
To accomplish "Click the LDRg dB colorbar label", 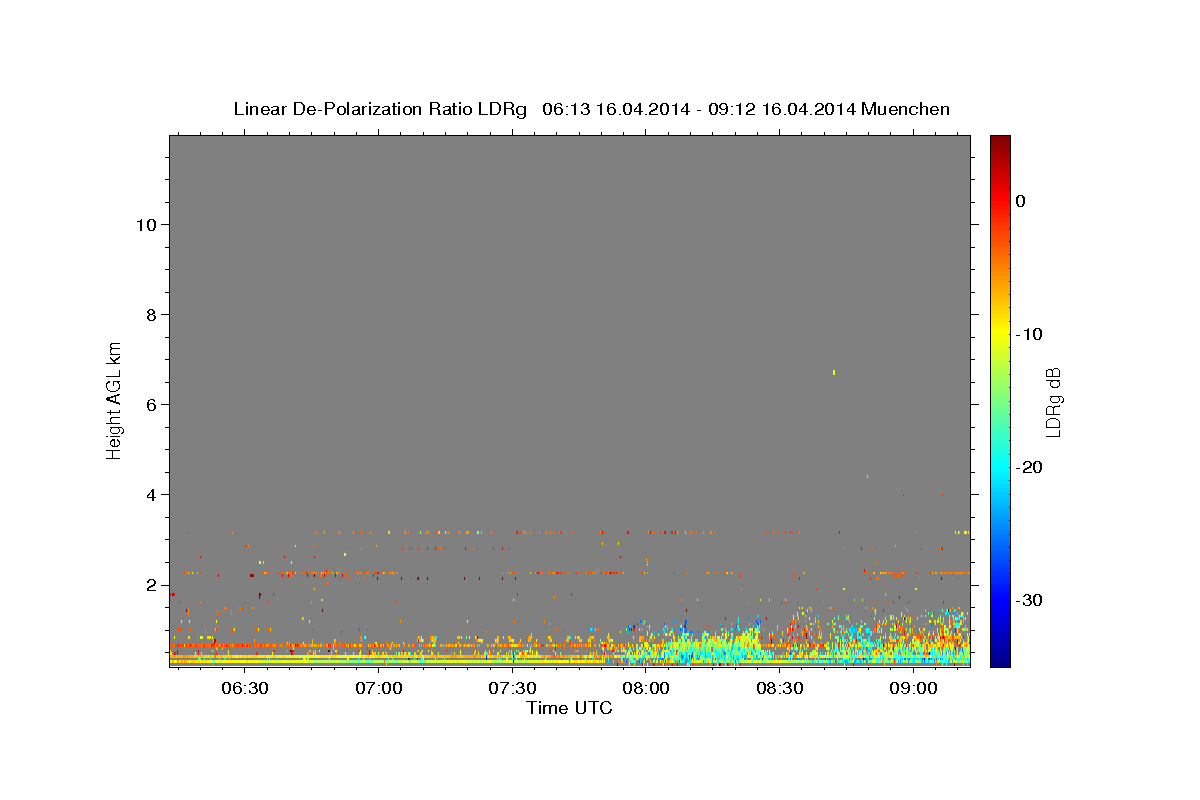I will [1052, 402].
